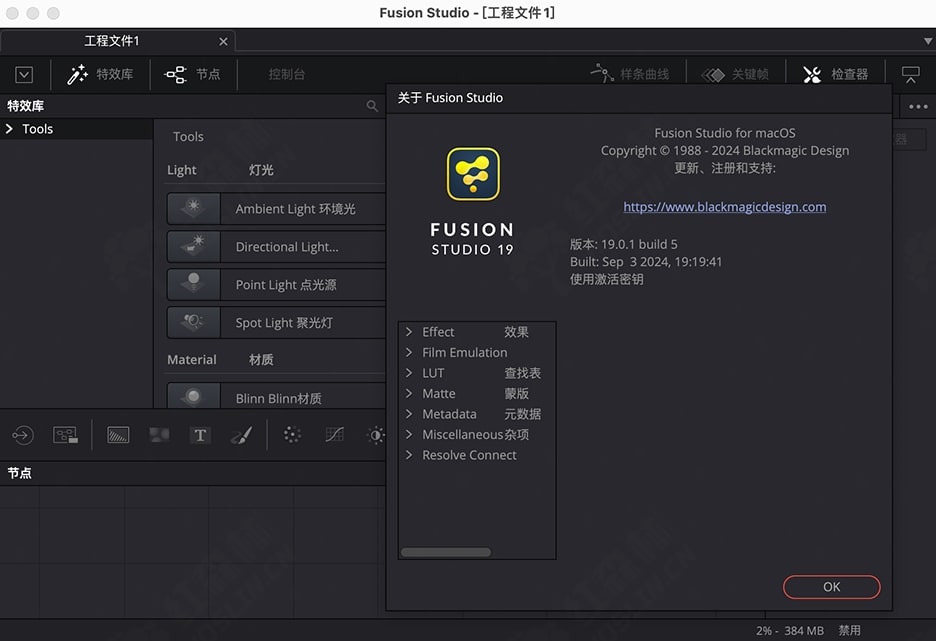Open the blackmagicdesign.com link
The image size is (936, 641).
pyautogui.click(x=725, y=207)
